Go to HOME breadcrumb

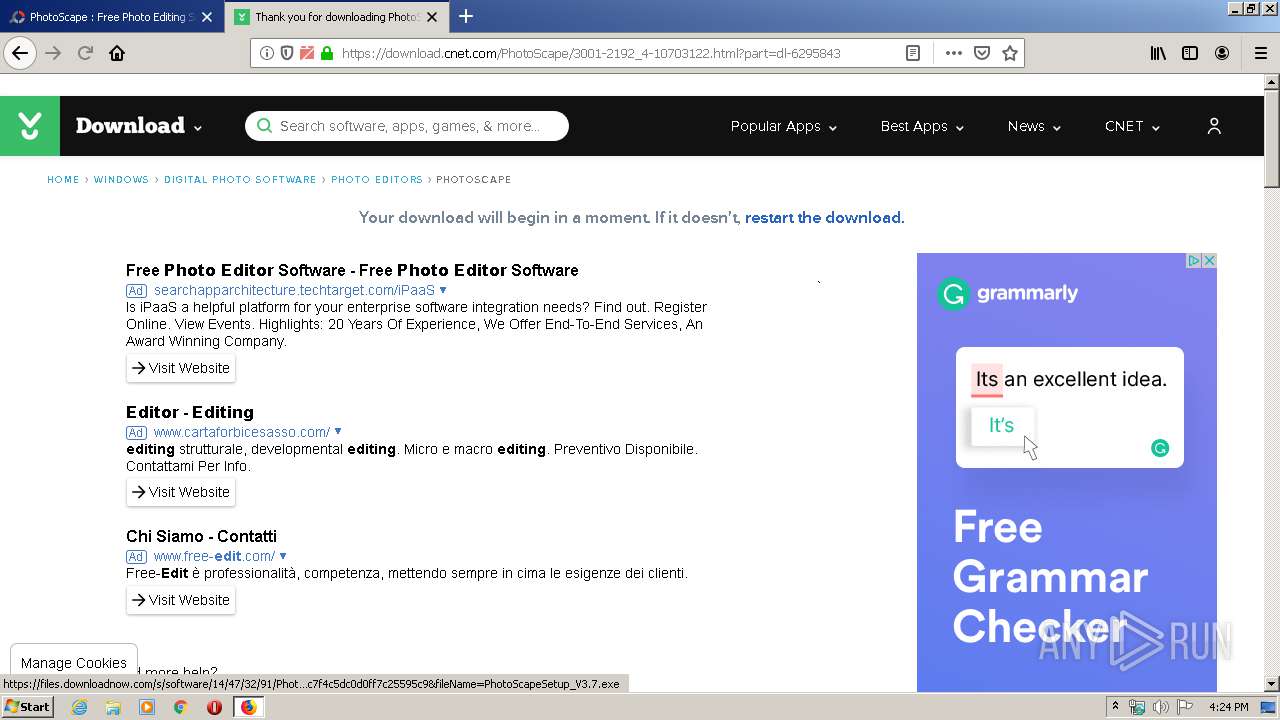point(63,180)
